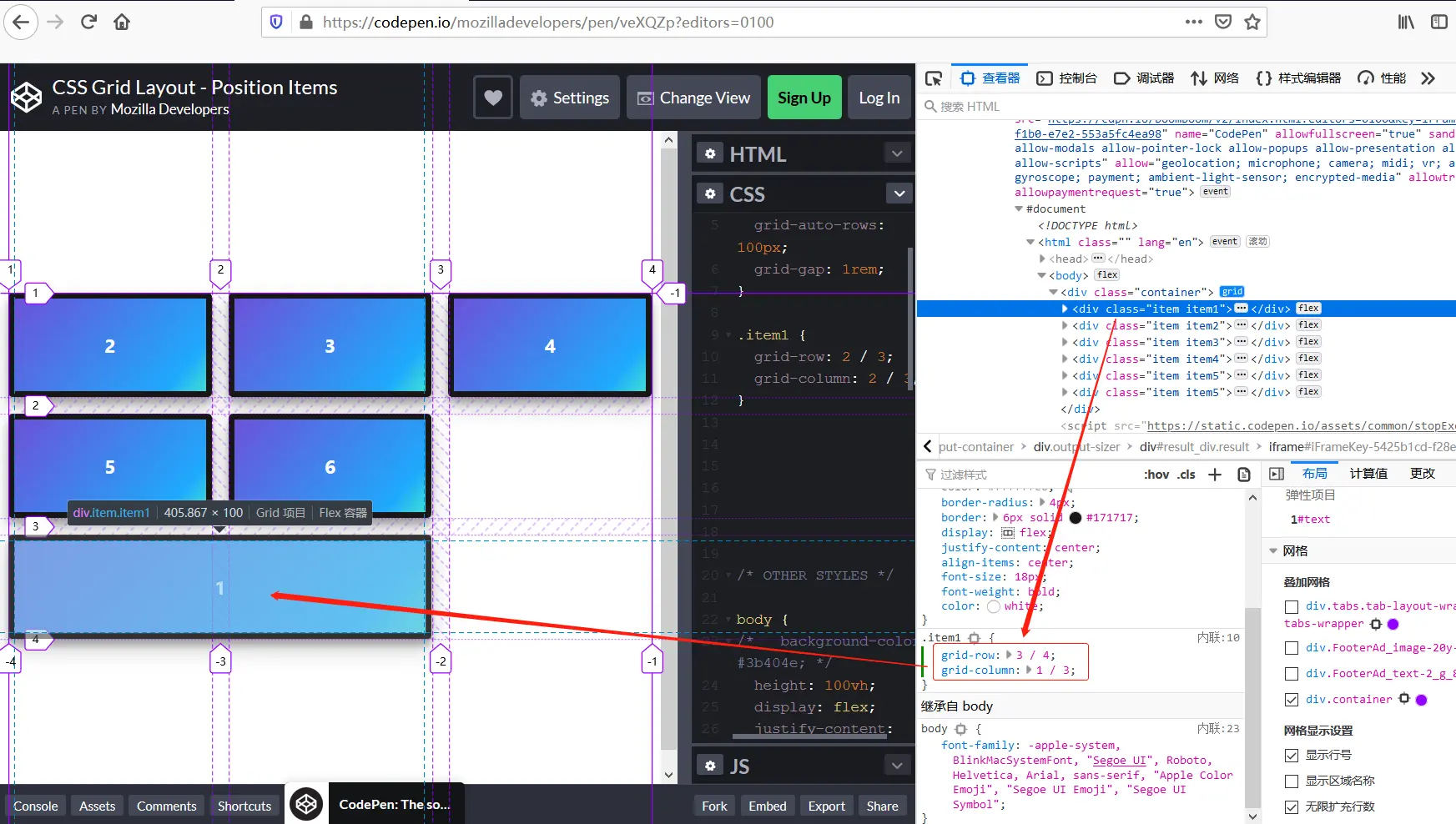Show site security padlock info
1456x824 pixels.
pyautogui.click(x=306, y=23)
